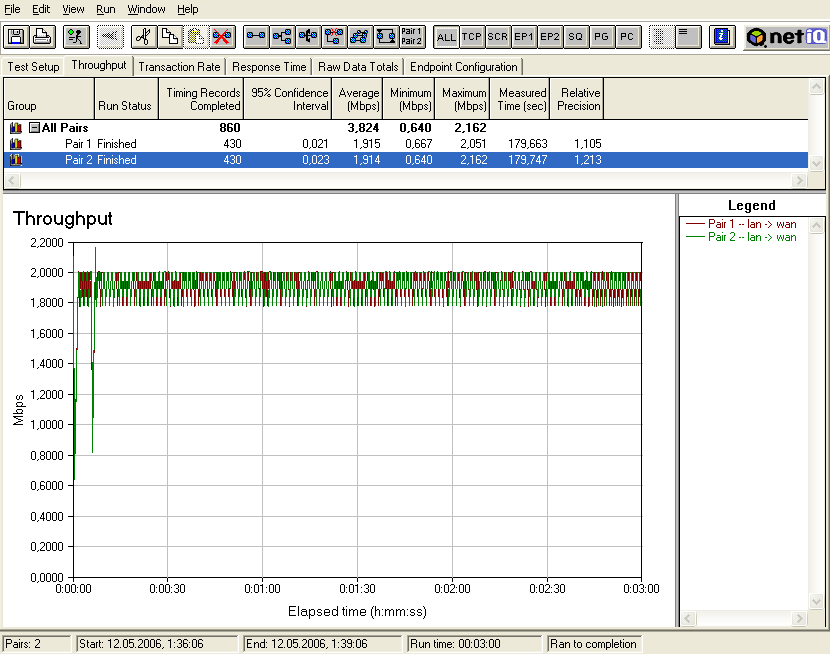Screen dimensions: 830x654
Task: Click Legend panel scroll-left arrow
Action: [688, 618]
